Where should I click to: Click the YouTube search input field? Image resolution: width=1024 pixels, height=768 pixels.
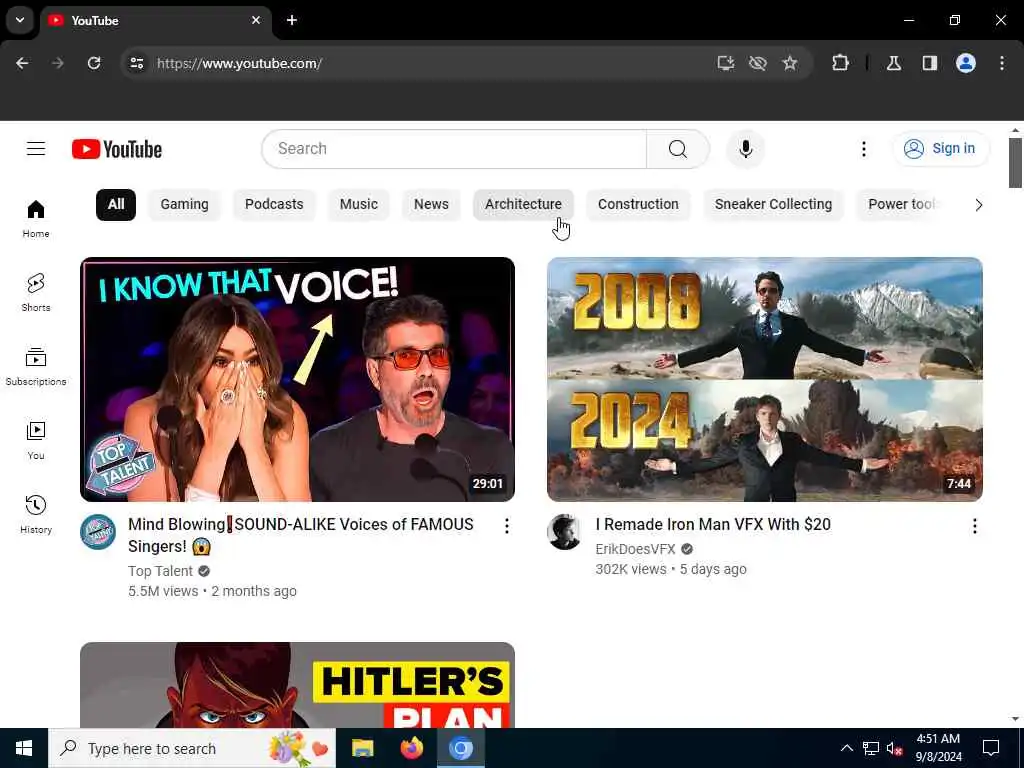click(x=454, y=149)
